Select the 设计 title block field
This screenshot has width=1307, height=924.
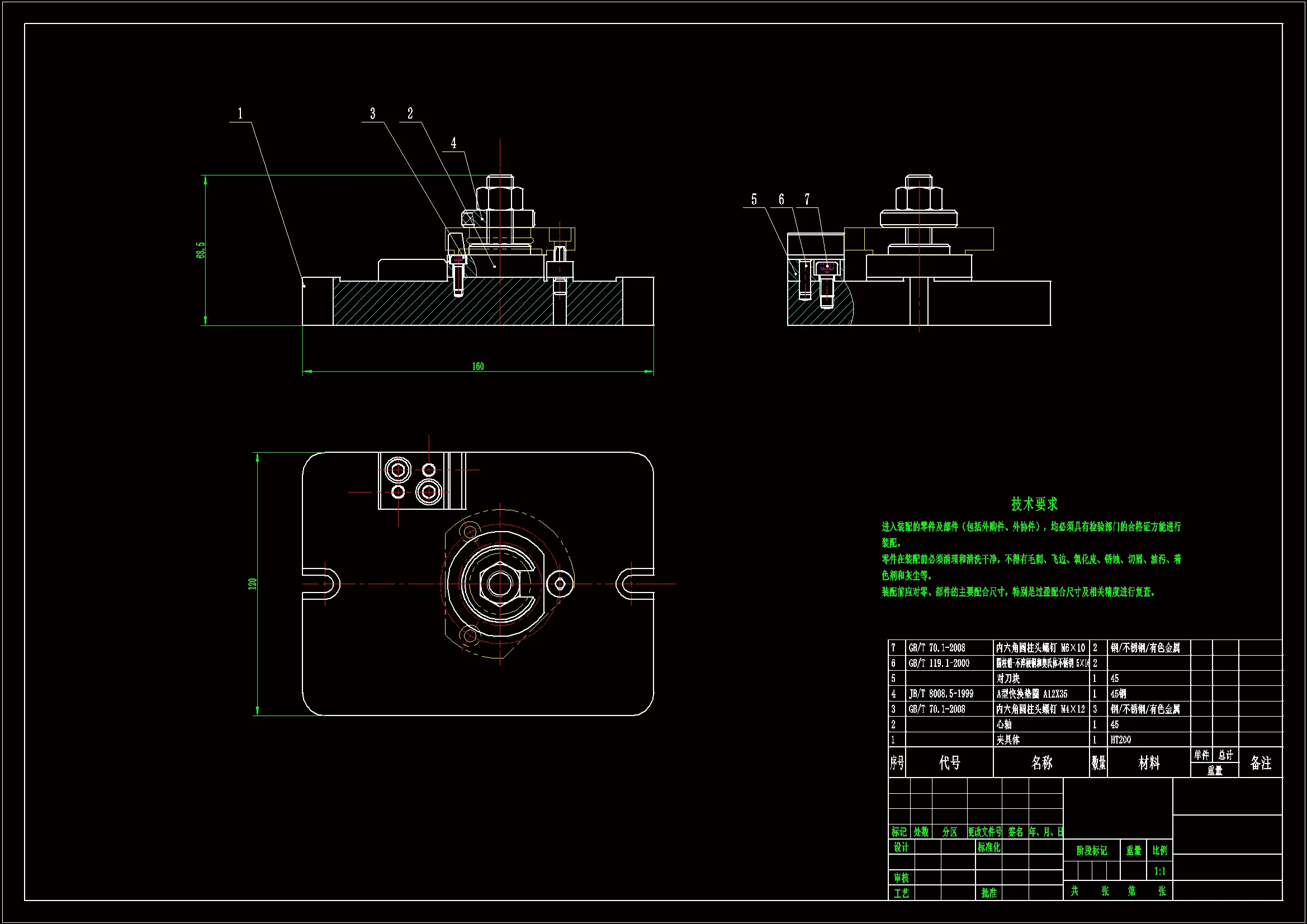(901, 847)
